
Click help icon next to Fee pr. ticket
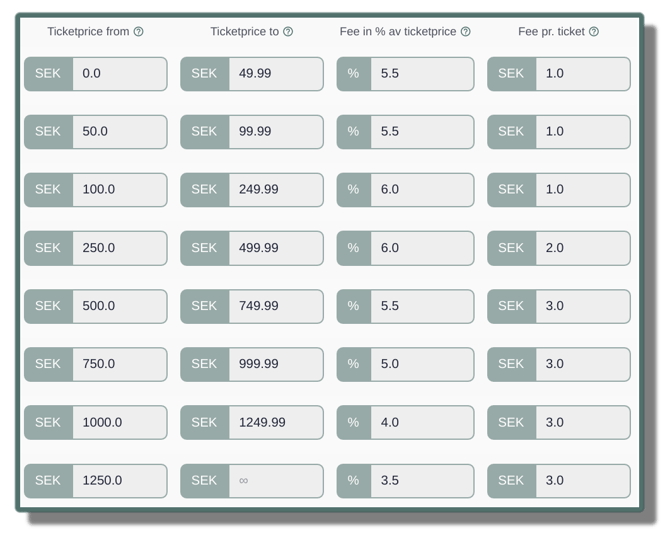coord(594,32)
